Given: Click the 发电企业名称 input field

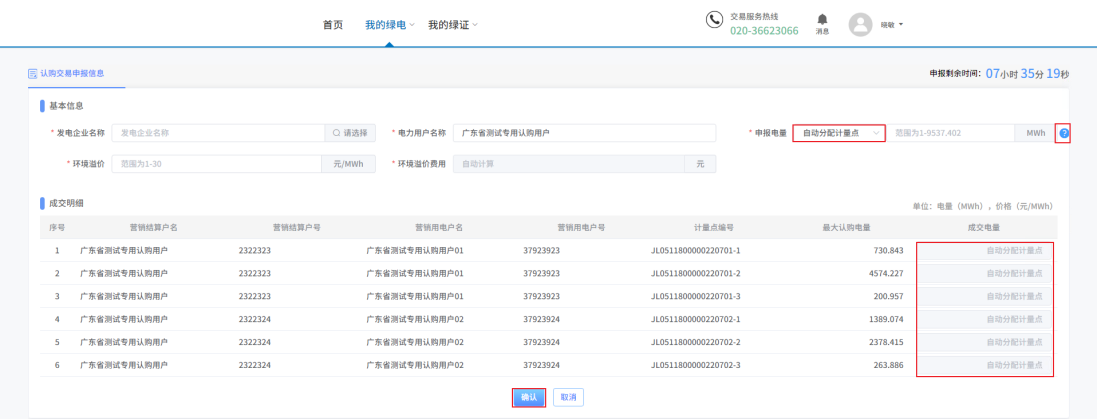Looking at the screenshot, I should coord(218,133).
